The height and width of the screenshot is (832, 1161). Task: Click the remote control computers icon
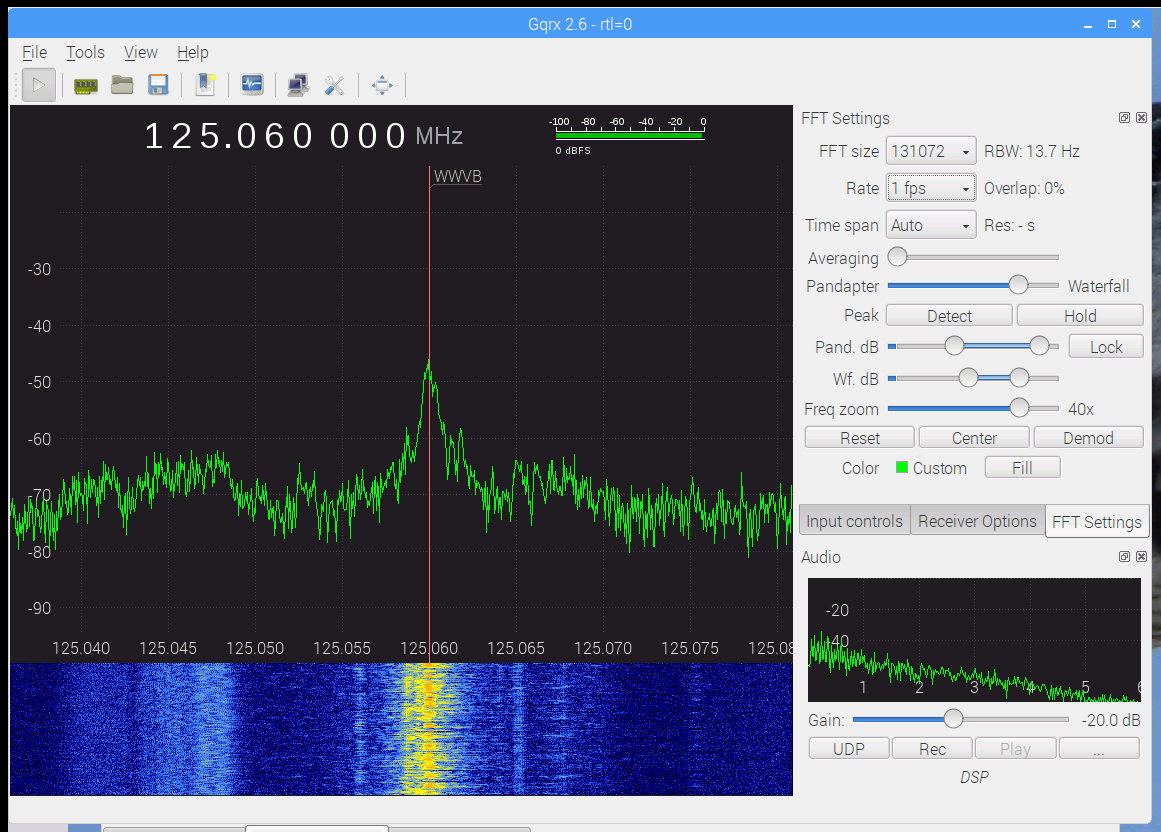pyautogui.click(x=298, y=86)
